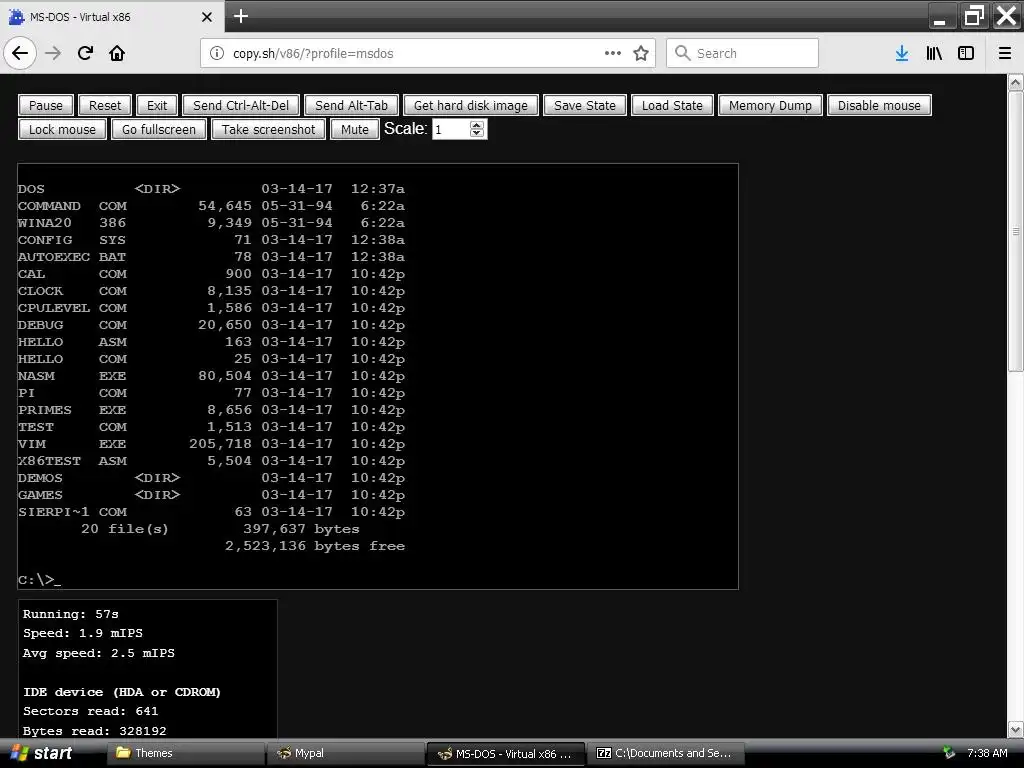Open a new tab with plus icon
This screenshot has width=1024, height=768.
click(x=241, y=16)
